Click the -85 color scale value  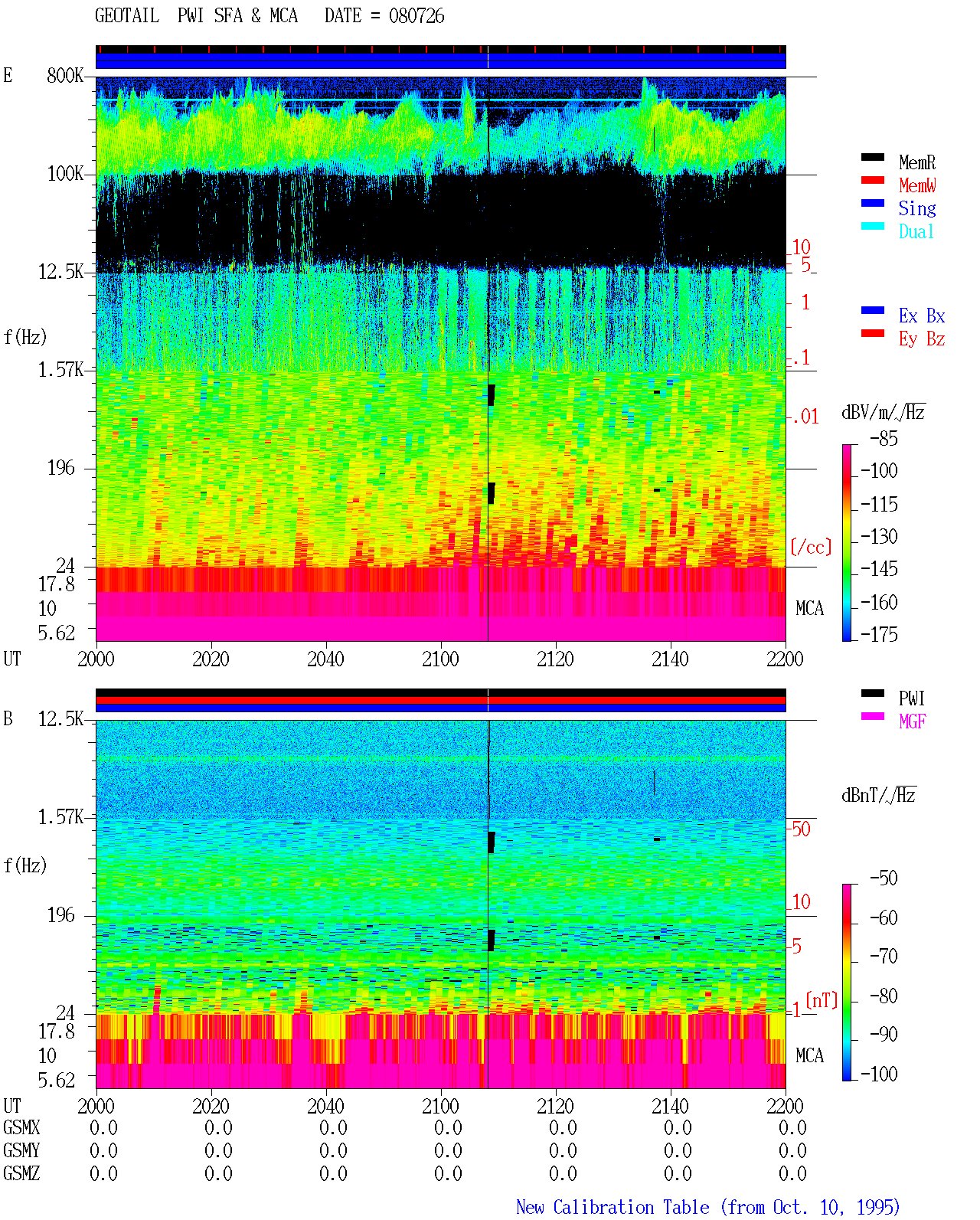[884, 439]
